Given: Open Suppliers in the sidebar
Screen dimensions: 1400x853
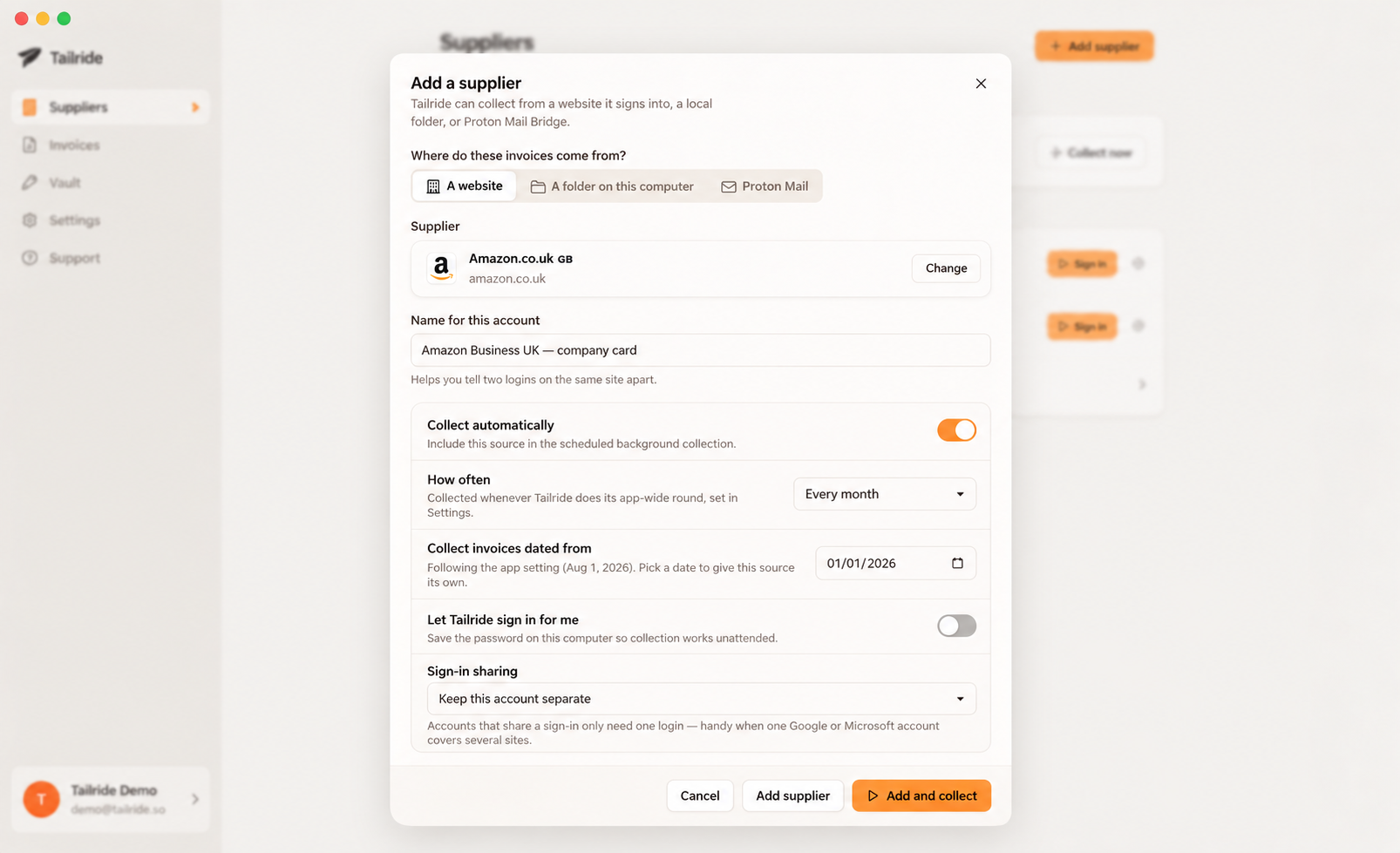Looking at the screenshot, I should (111, 107).
